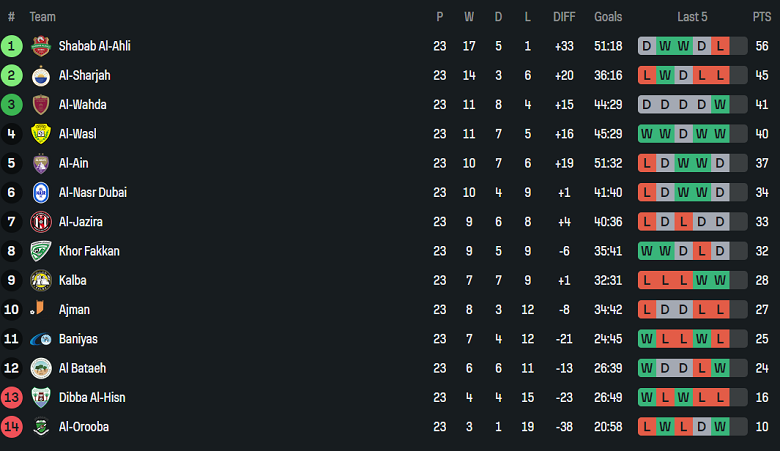Click green position 1 rank badge
The height and width of the screenshot is (451, 780).
[x=12, y=46]
